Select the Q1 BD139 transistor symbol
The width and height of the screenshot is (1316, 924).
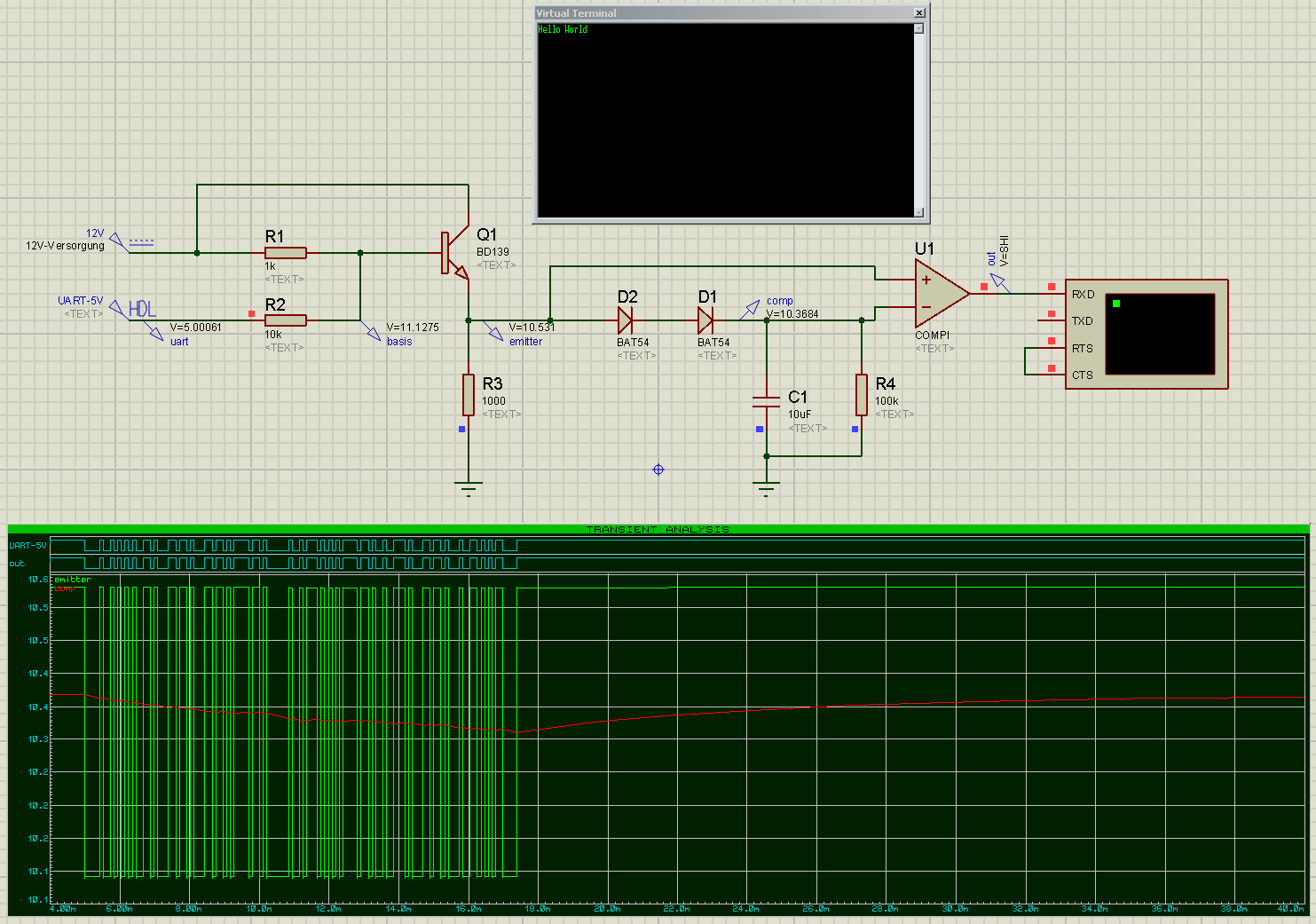pyautogui.click(x=454, y=255)
